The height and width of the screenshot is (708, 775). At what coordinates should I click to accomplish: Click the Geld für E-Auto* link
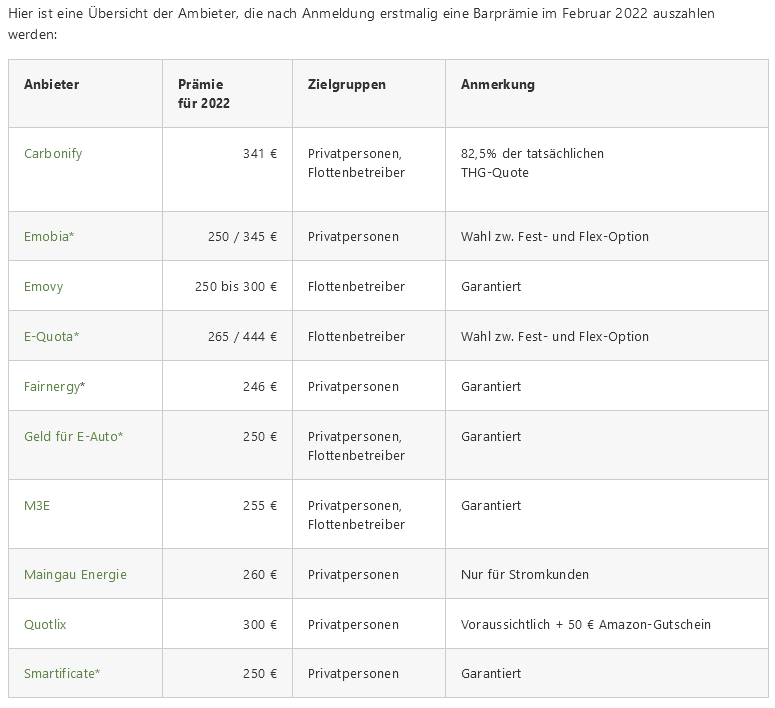pyautogui.click(x=73, y=437)
